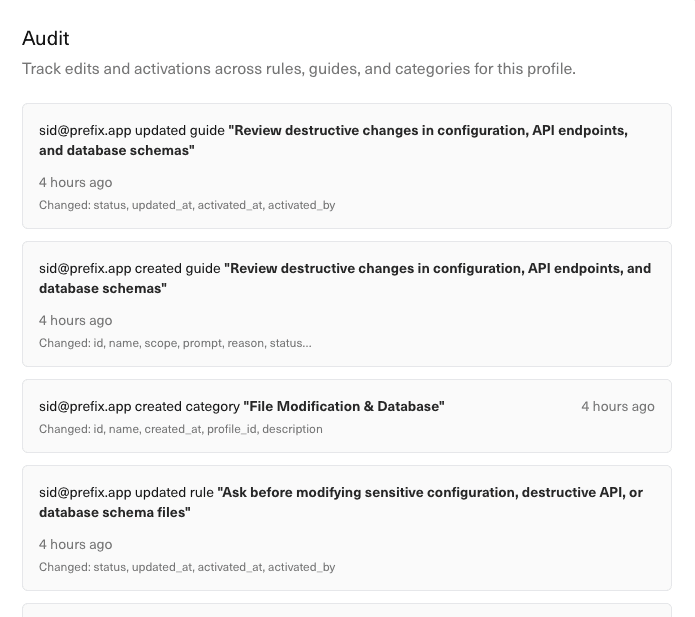Screen dimensions: 695x617
Task: Open the "updated guide" audit entry title
Action: (428, 131)
